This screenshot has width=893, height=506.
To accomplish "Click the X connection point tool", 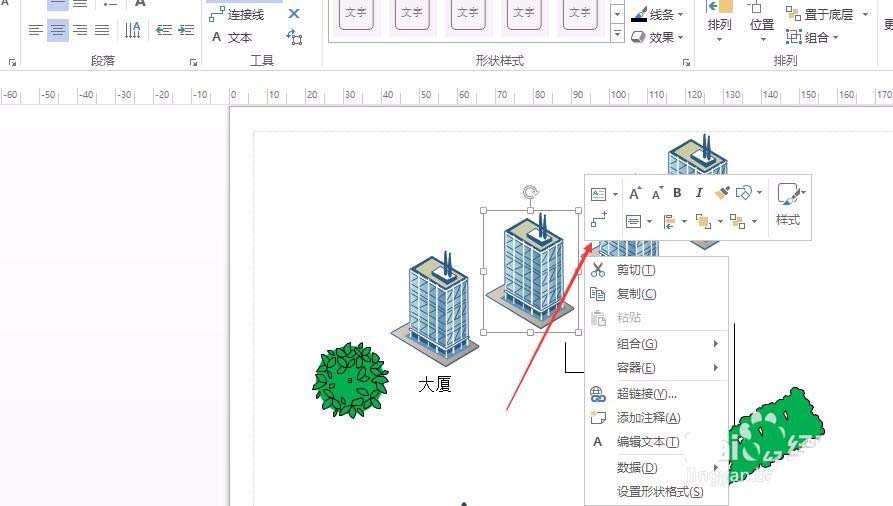I will point(294,14).
